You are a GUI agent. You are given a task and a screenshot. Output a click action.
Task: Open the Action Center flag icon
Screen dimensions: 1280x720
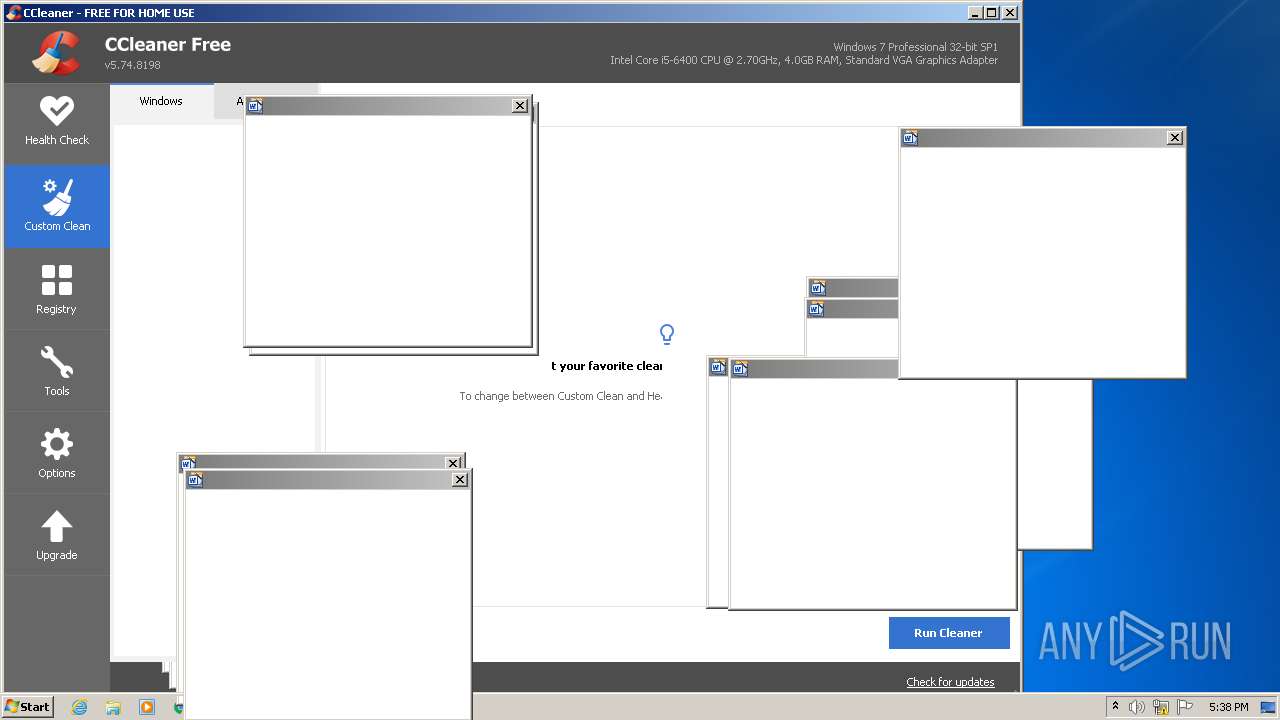coord(1184,707)
